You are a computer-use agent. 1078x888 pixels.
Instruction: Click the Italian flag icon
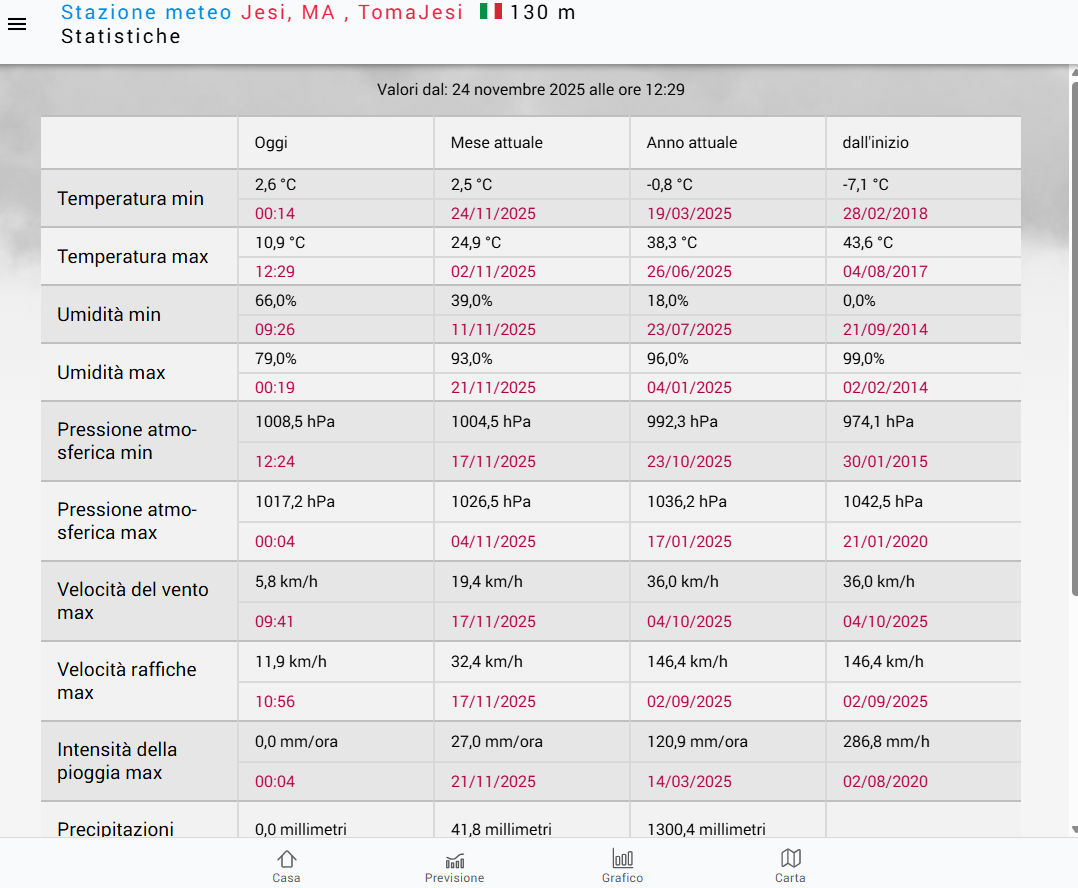click(x=491, y=12)
